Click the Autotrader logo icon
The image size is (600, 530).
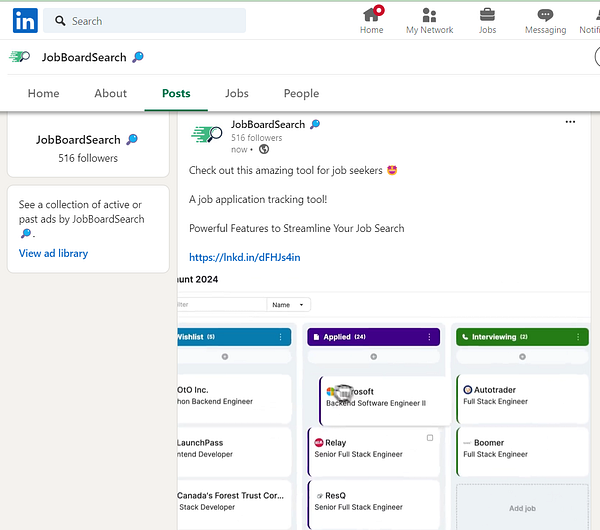[x=468, y=390]
